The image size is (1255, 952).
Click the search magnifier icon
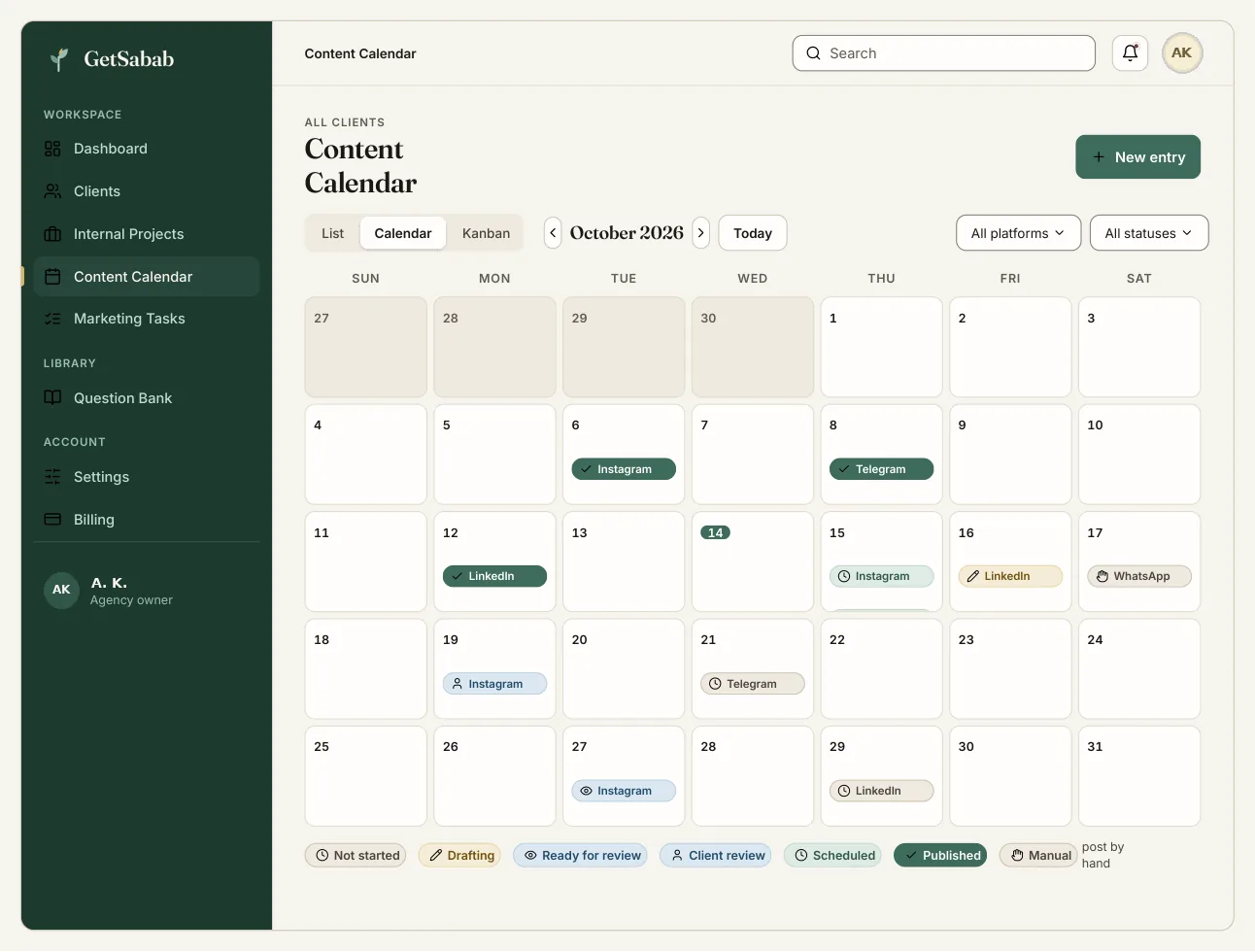click(813, 53)
